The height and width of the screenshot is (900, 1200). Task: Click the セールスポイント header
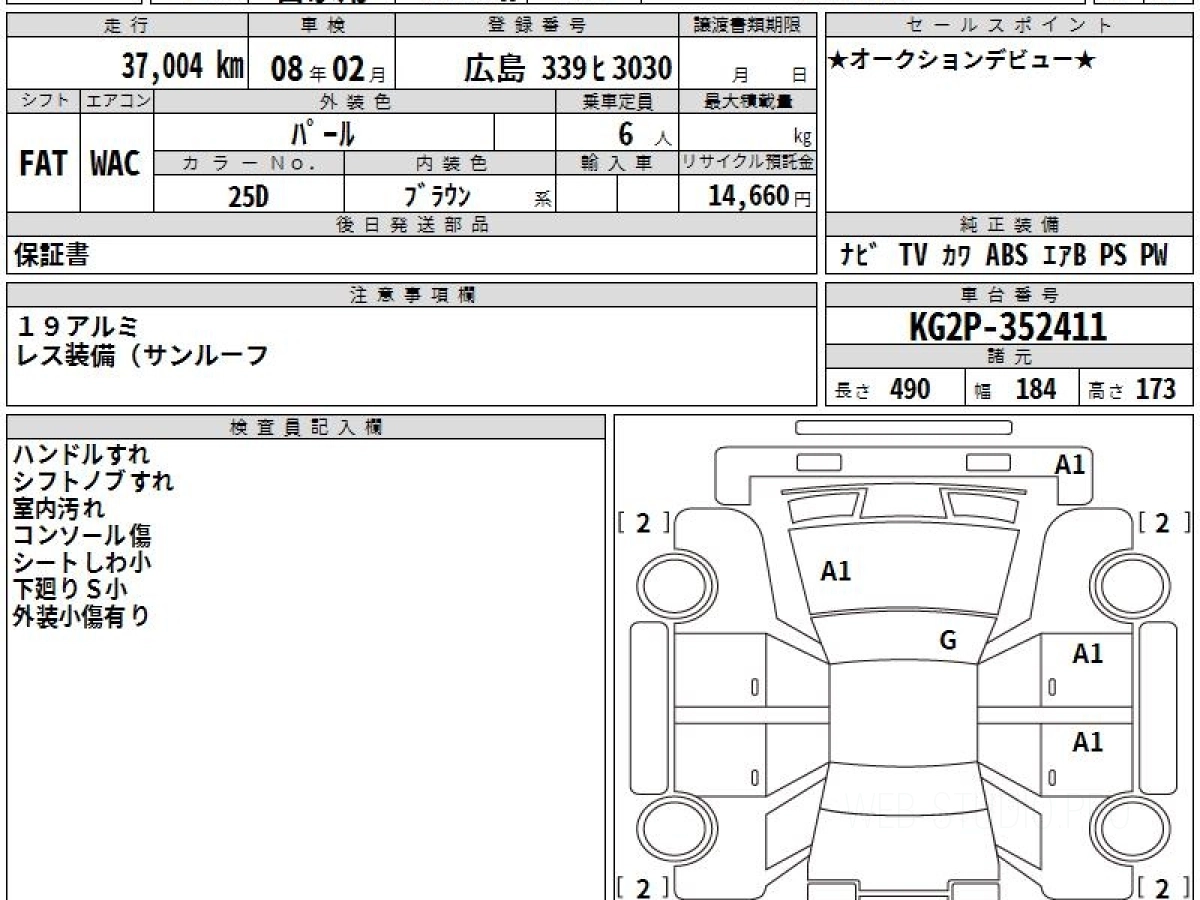pyautogui.click(x=1010, y=26)
